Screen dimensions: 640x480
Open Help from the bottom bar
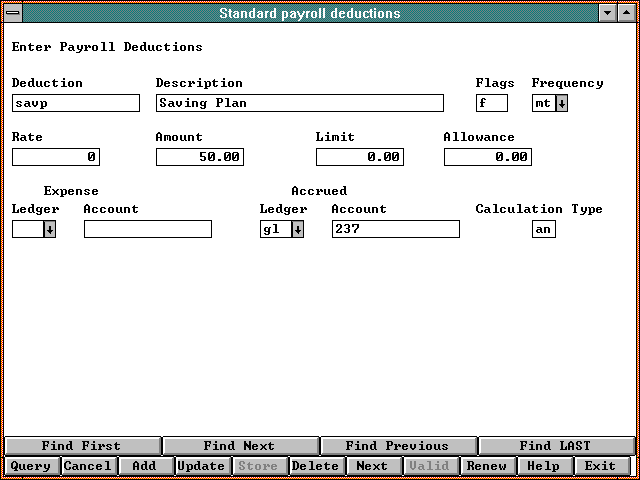tap(543, 466)
